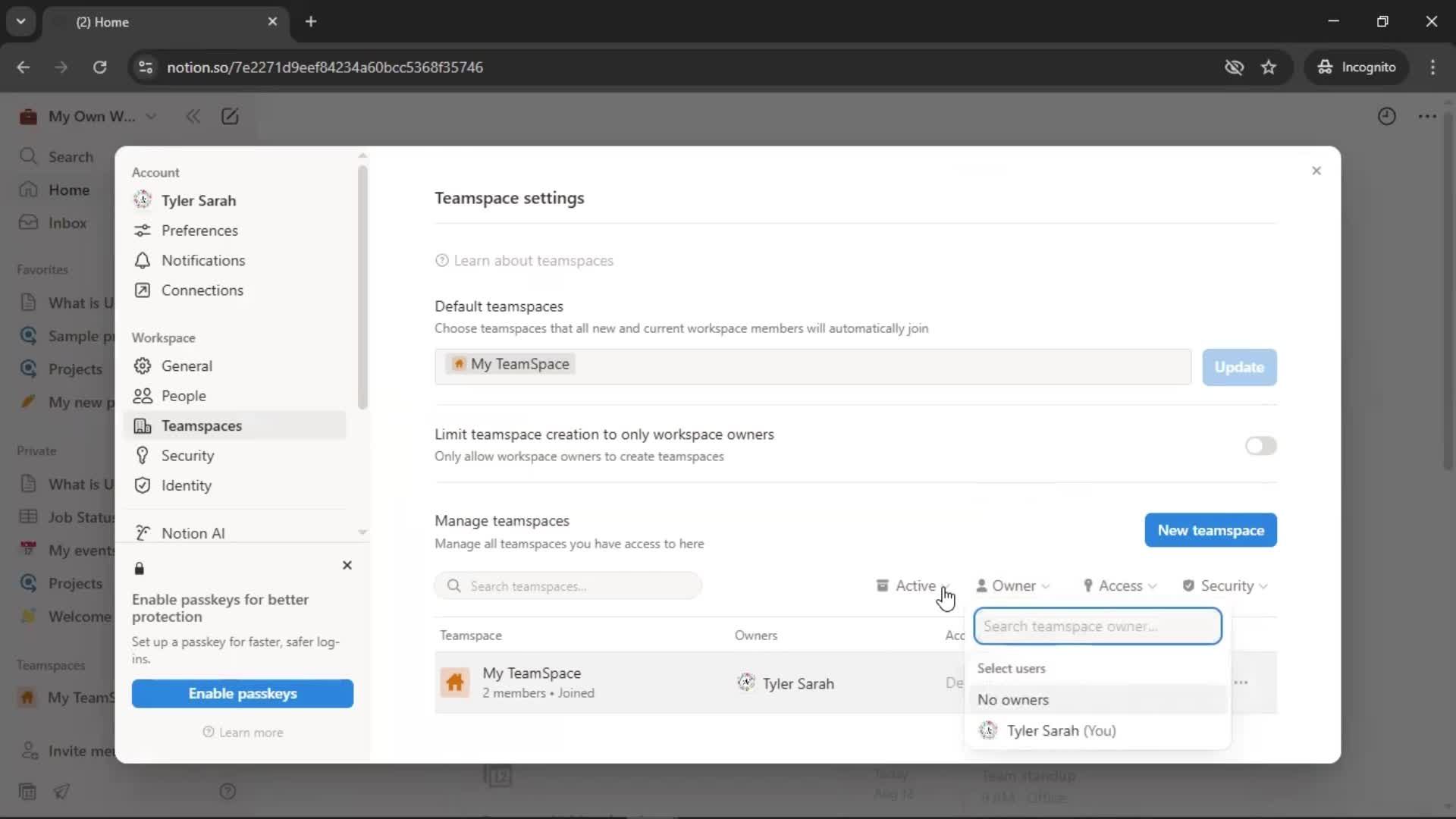Toggle limit teamspace creation to owners
Screen dimensions: 1456x819
[1260, 445]
